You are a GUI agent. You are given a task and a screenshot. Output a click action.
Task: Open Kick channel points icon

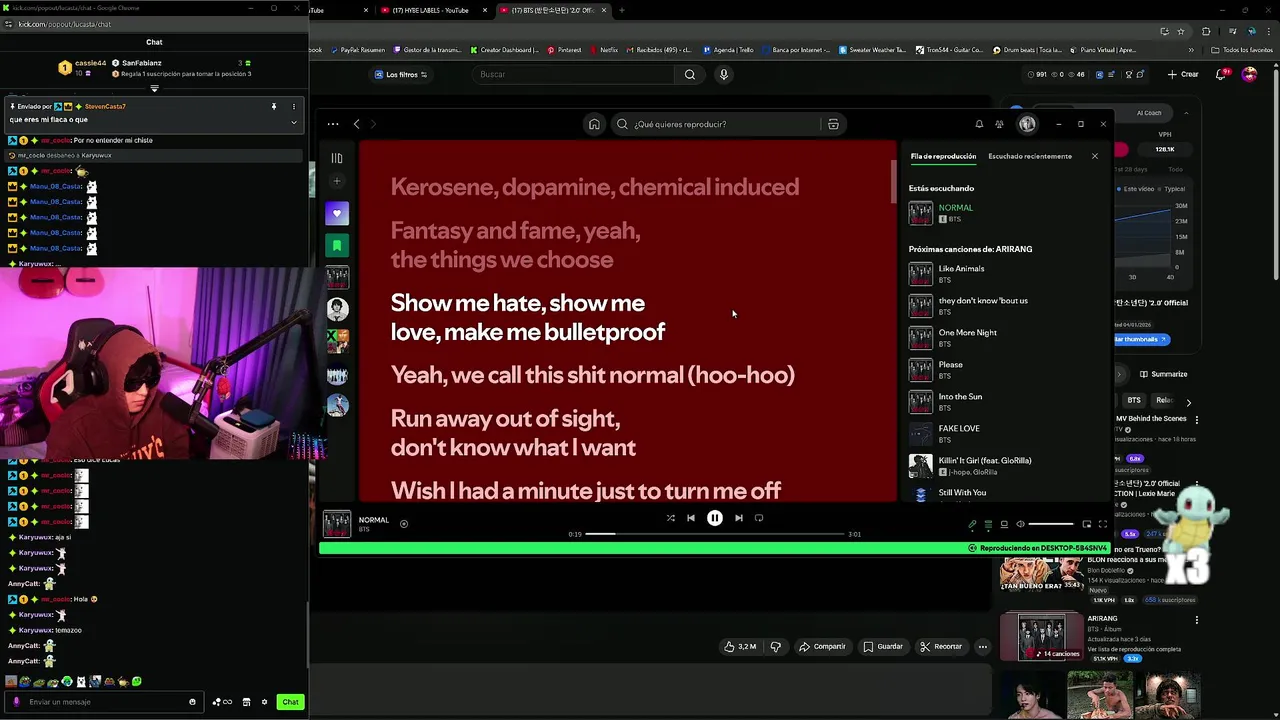(222, 702)
